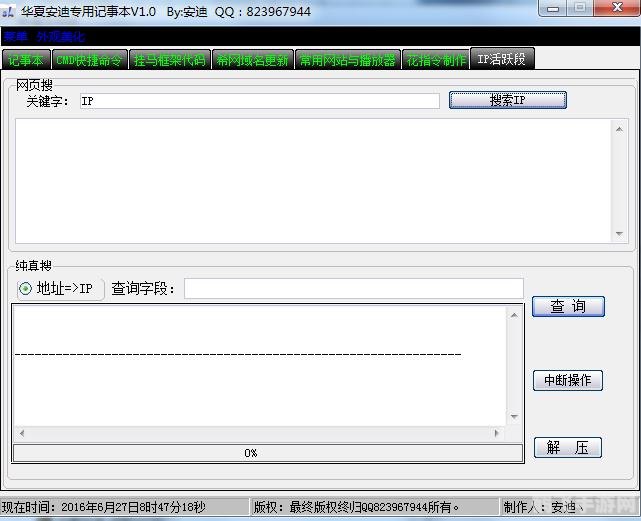641x521 pixels.
Task: Open the 常用网站与播放器 tab
Action: pyautogui.click(x=348, y=60)
